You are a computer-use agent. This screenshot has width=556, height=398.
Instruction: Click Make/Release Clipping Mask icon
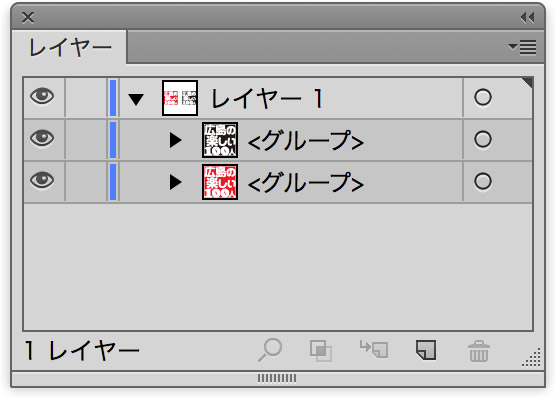pos(321,351)
